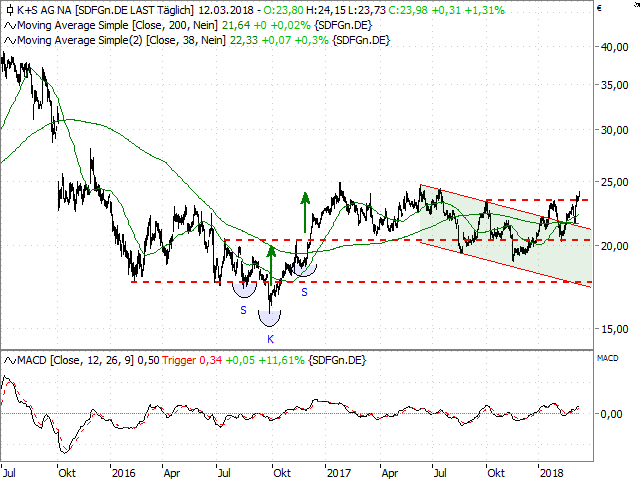Select the Moving Average Simple(2) [Close, 38, Nein] label

click(x=122, y=41)
